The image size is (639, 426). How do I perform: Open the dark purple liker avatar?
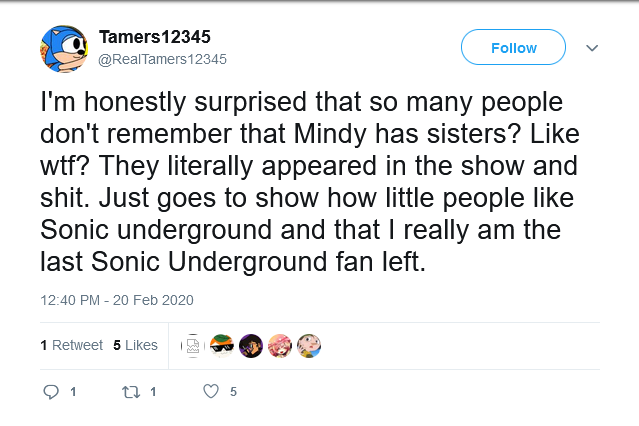tap(250, 345)
